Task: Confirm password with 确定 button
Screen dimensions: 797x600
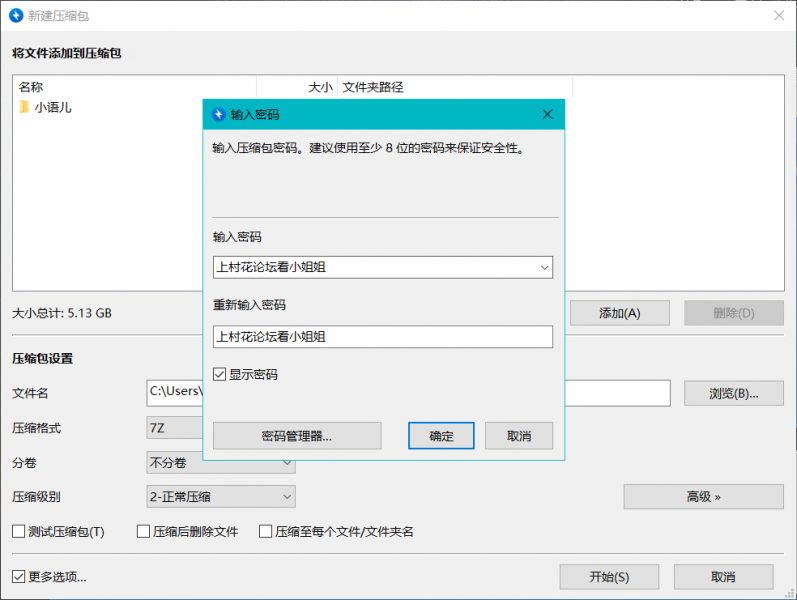Action: click(x=441, y=436)
